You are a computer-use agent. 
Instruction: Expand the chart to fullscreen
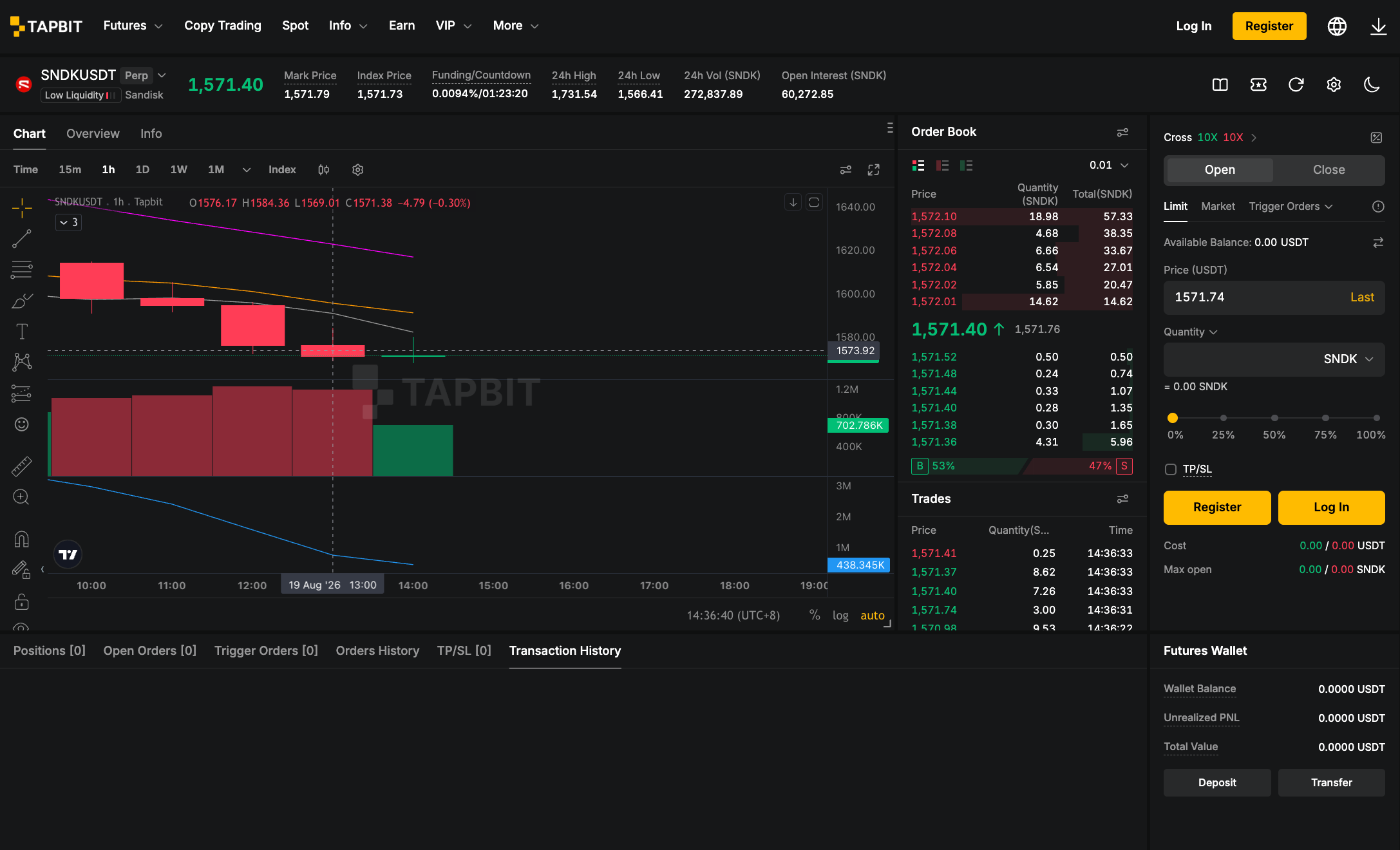point(874,170)
